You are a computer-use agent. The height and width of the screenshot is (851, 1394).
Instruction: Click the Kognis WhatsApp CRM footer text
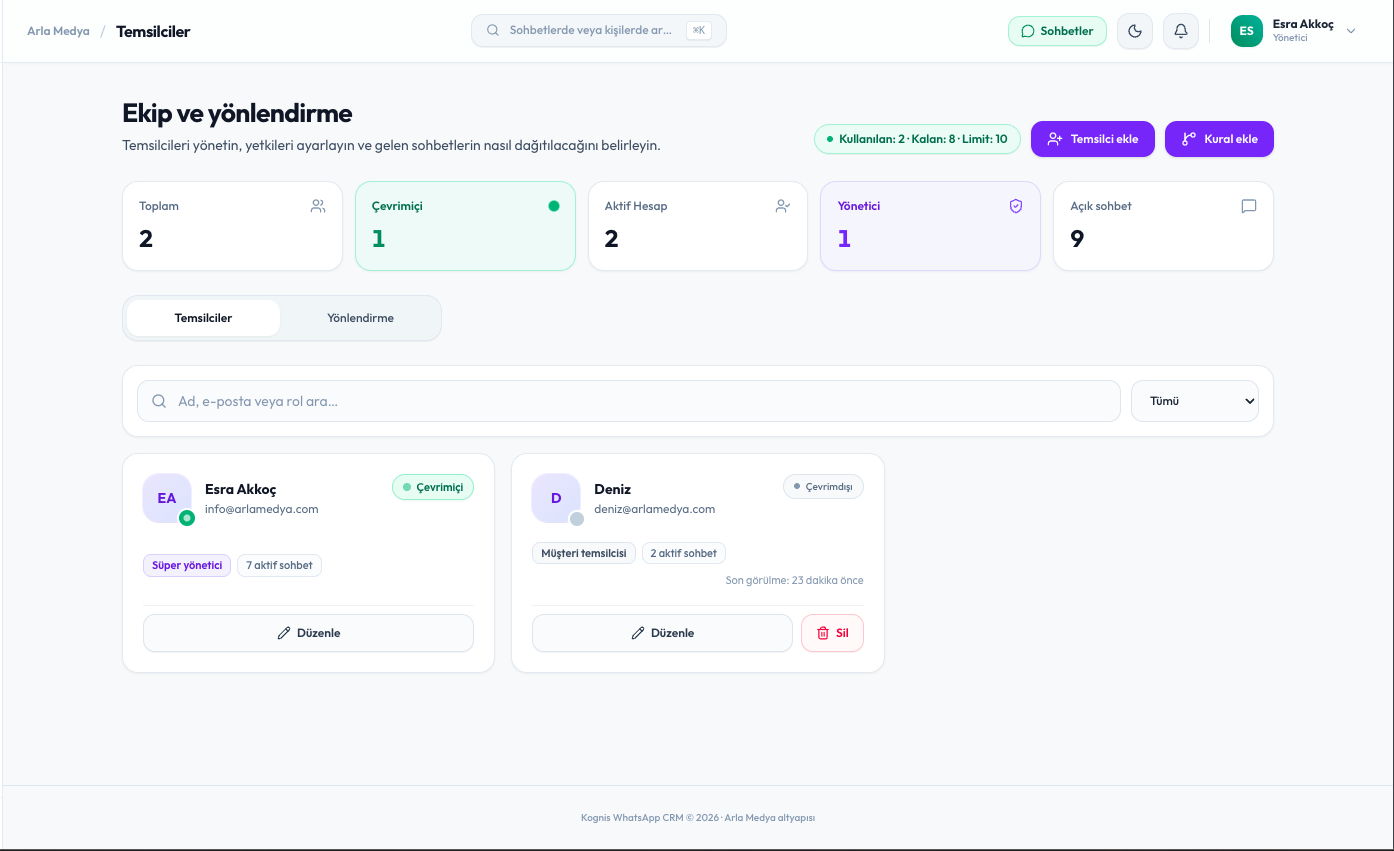coord(698,817)
